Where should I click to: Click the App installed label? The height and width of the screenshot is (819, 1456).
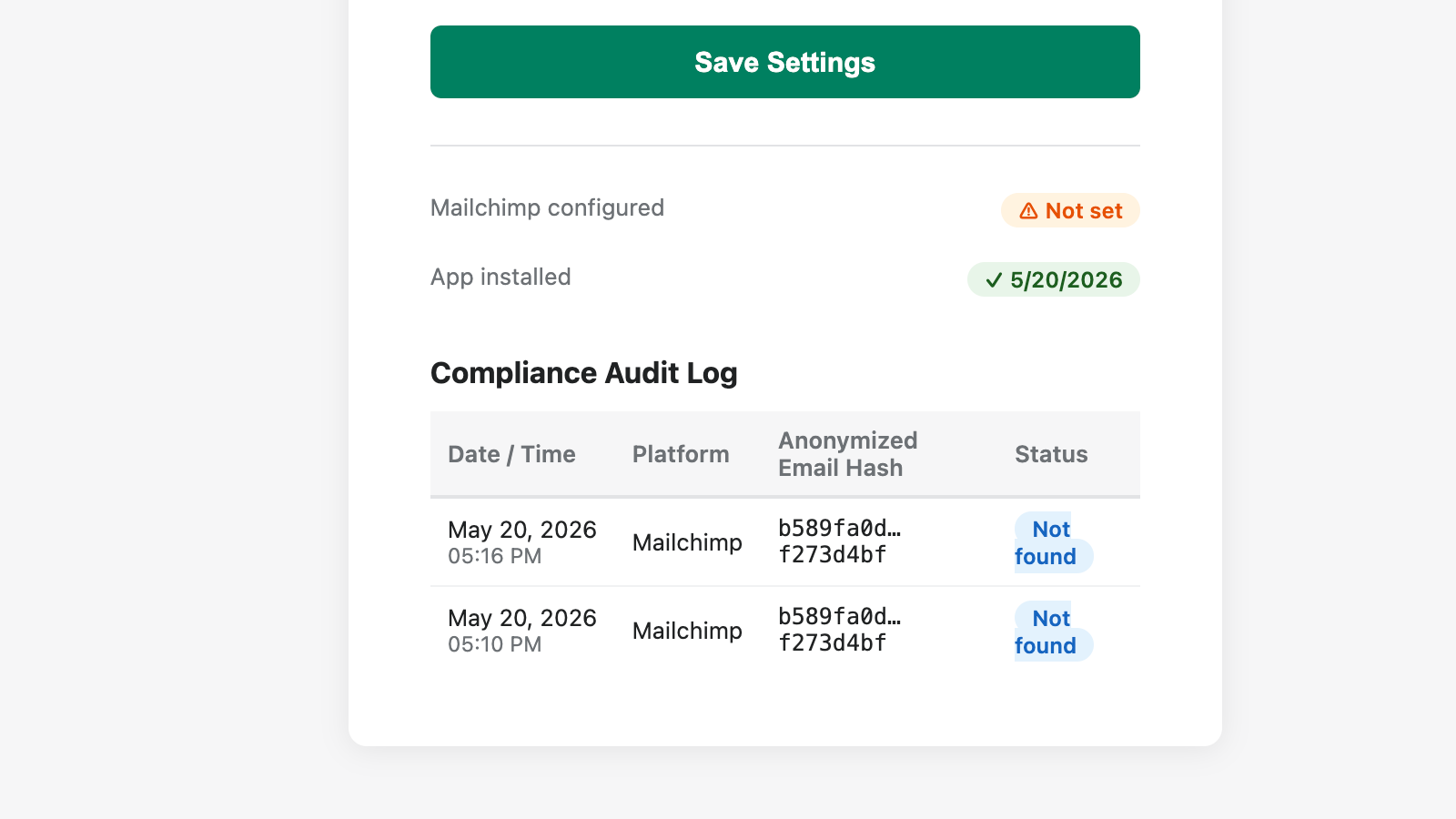click(x=500, y=277)
